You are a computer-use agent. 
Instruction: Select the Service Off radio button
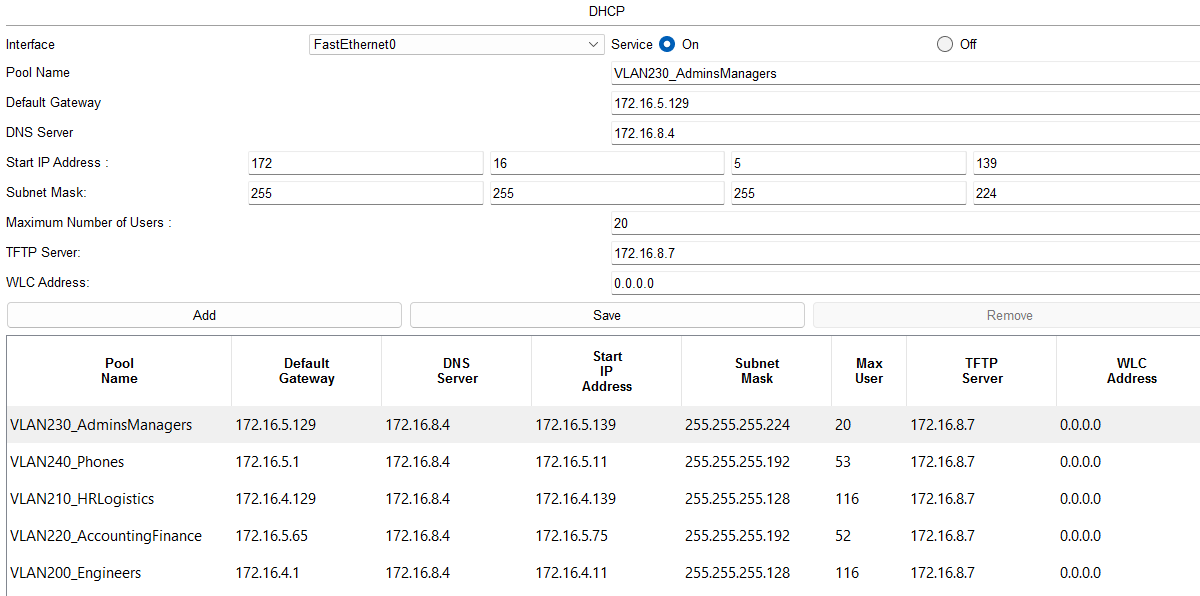point(945,44)
